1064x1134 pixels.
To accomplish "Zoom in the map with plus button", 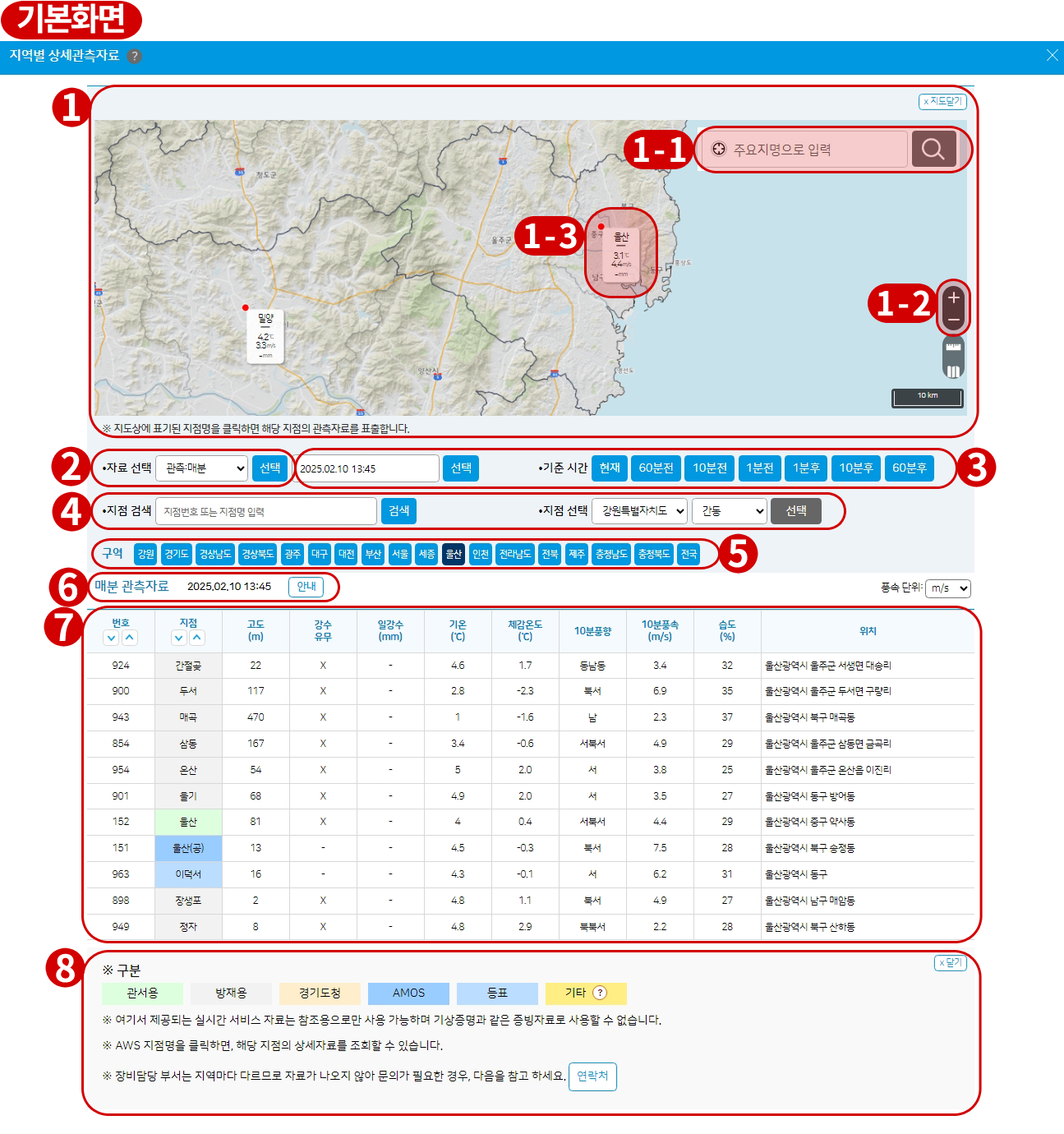I will 953,297.
